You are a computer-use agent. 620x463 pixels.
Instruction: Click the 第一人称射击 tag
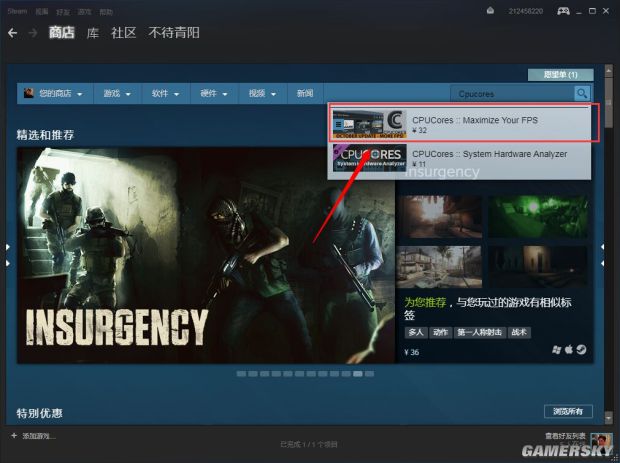coord(478,331)
